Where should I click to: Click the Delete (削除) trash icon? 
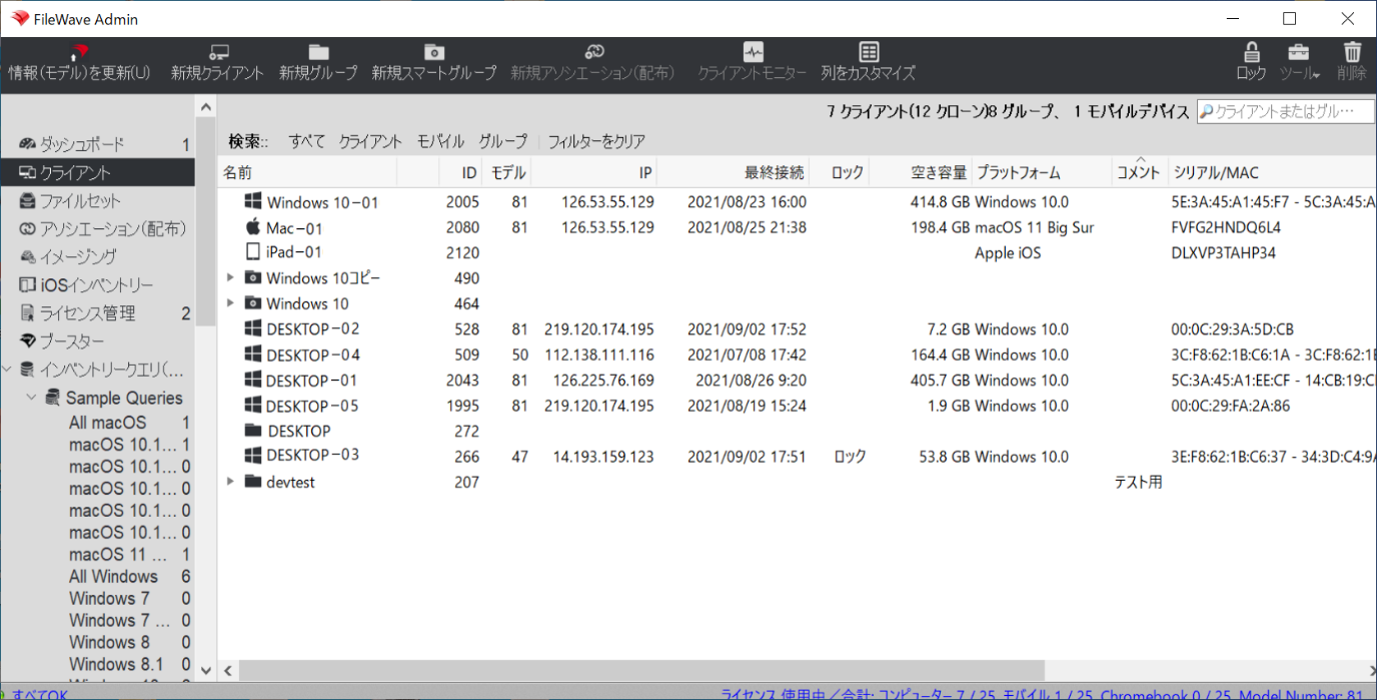pos(1352,52)
